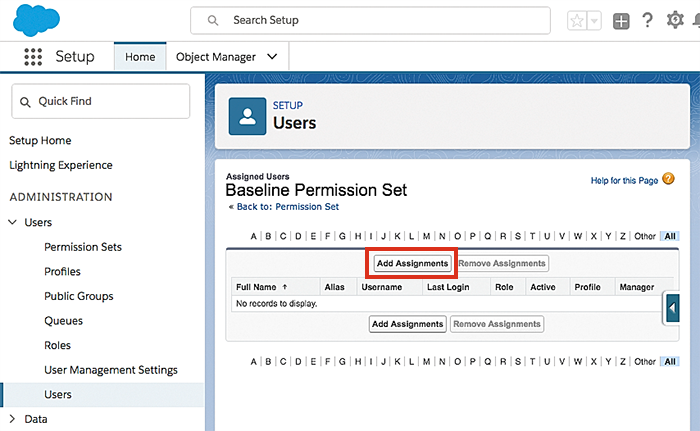Click the Profile column header
Screen dimensions: 700x431
tap(588, 287)
